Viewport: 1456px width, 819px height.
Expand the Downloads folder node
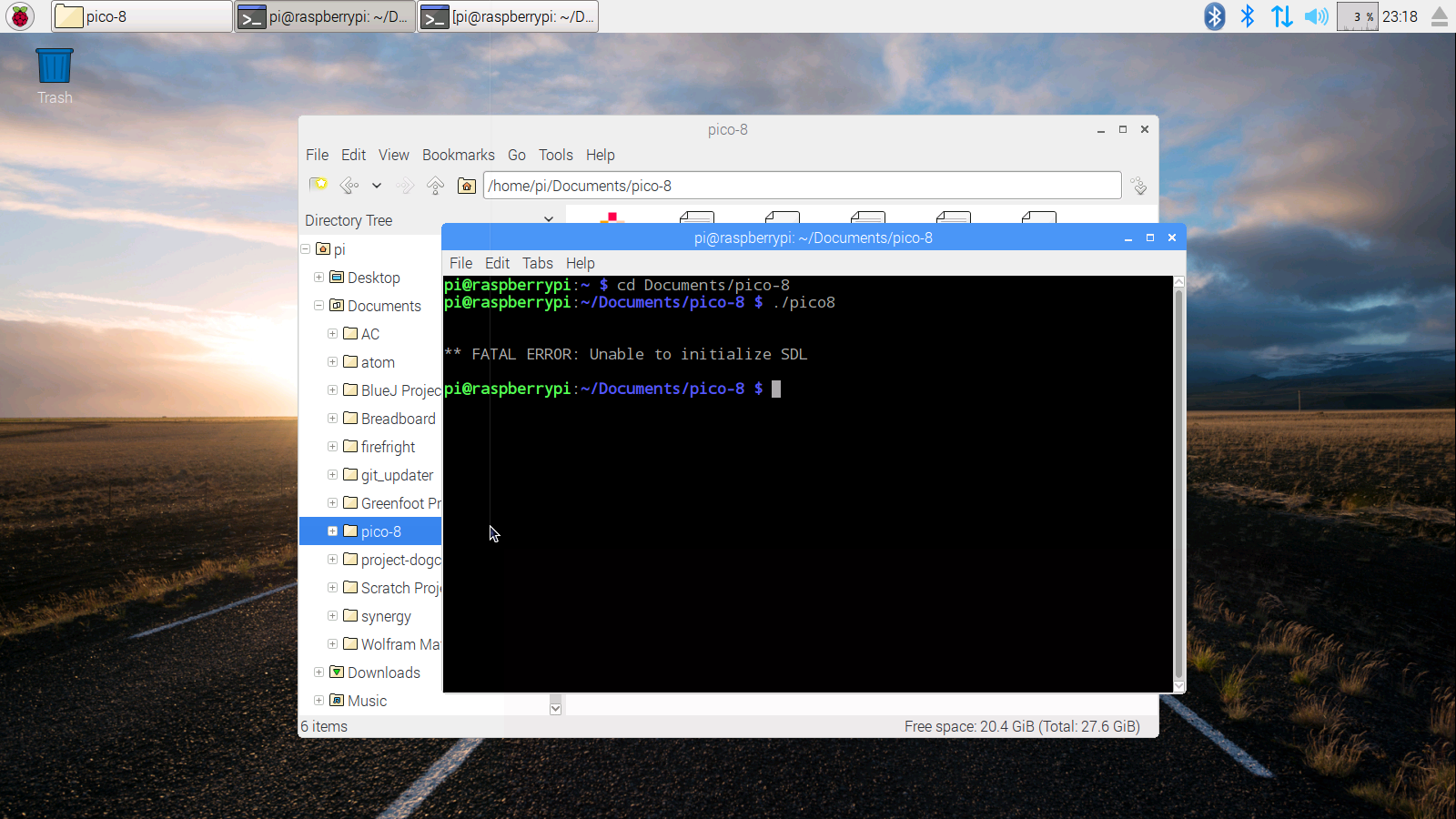tap(318, 672)
